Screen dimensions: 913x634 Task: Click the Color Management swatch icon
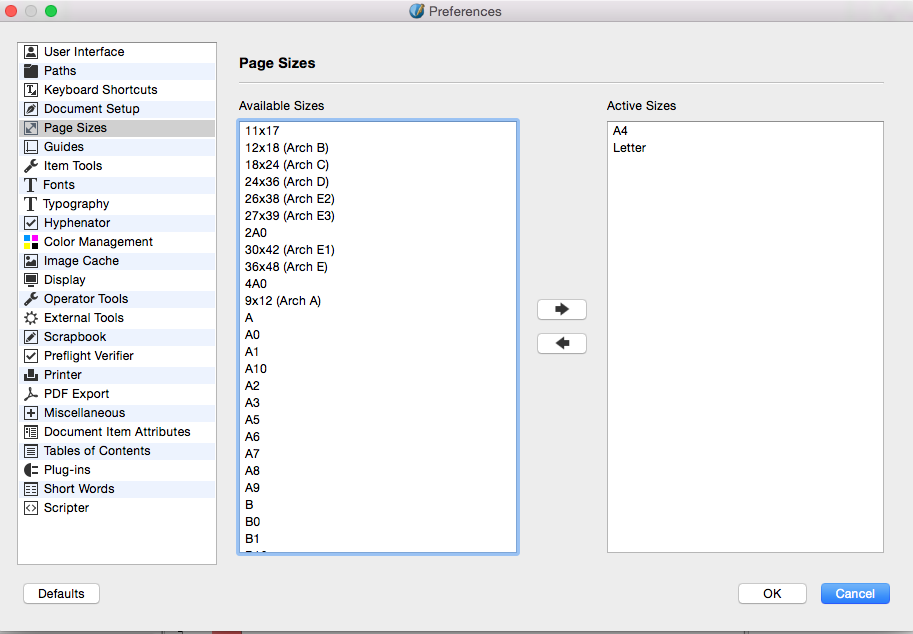coord(31,242)
